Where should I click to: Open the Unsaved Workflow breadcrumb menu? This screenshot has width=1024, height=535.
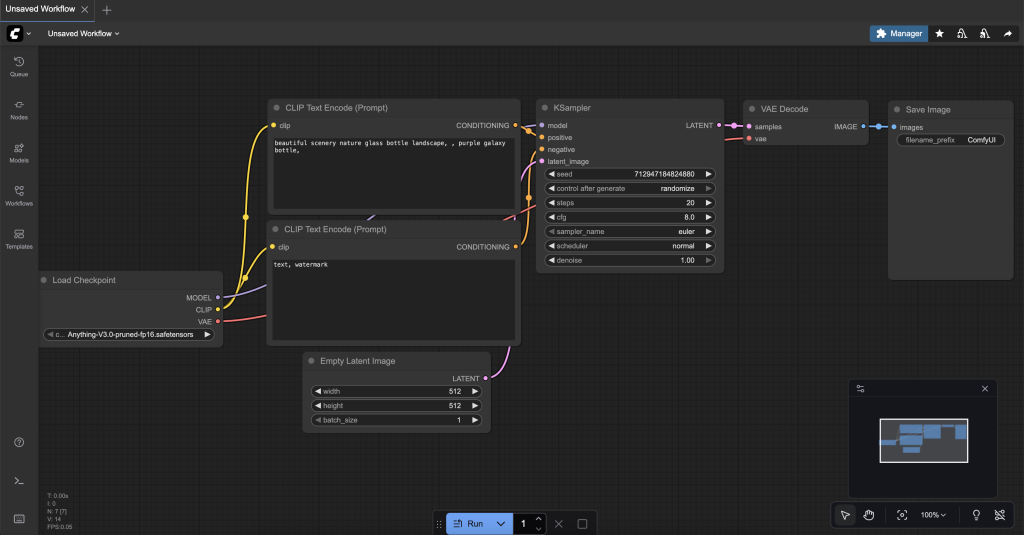83,33
